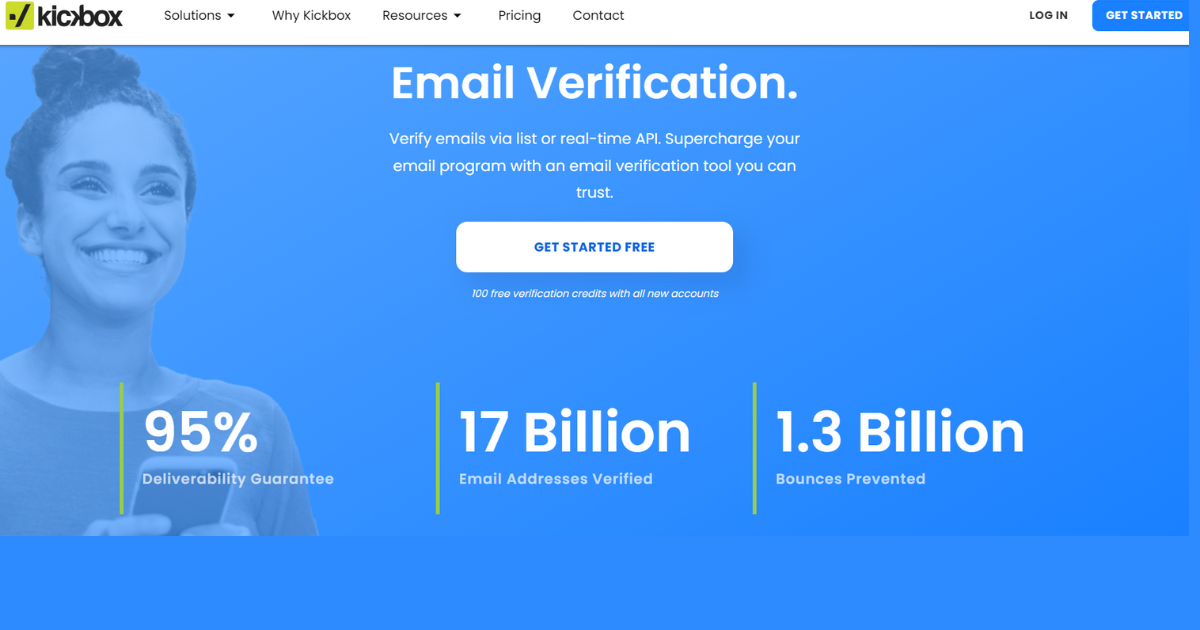Click the Email Addresses Verified label

(556, 479)
